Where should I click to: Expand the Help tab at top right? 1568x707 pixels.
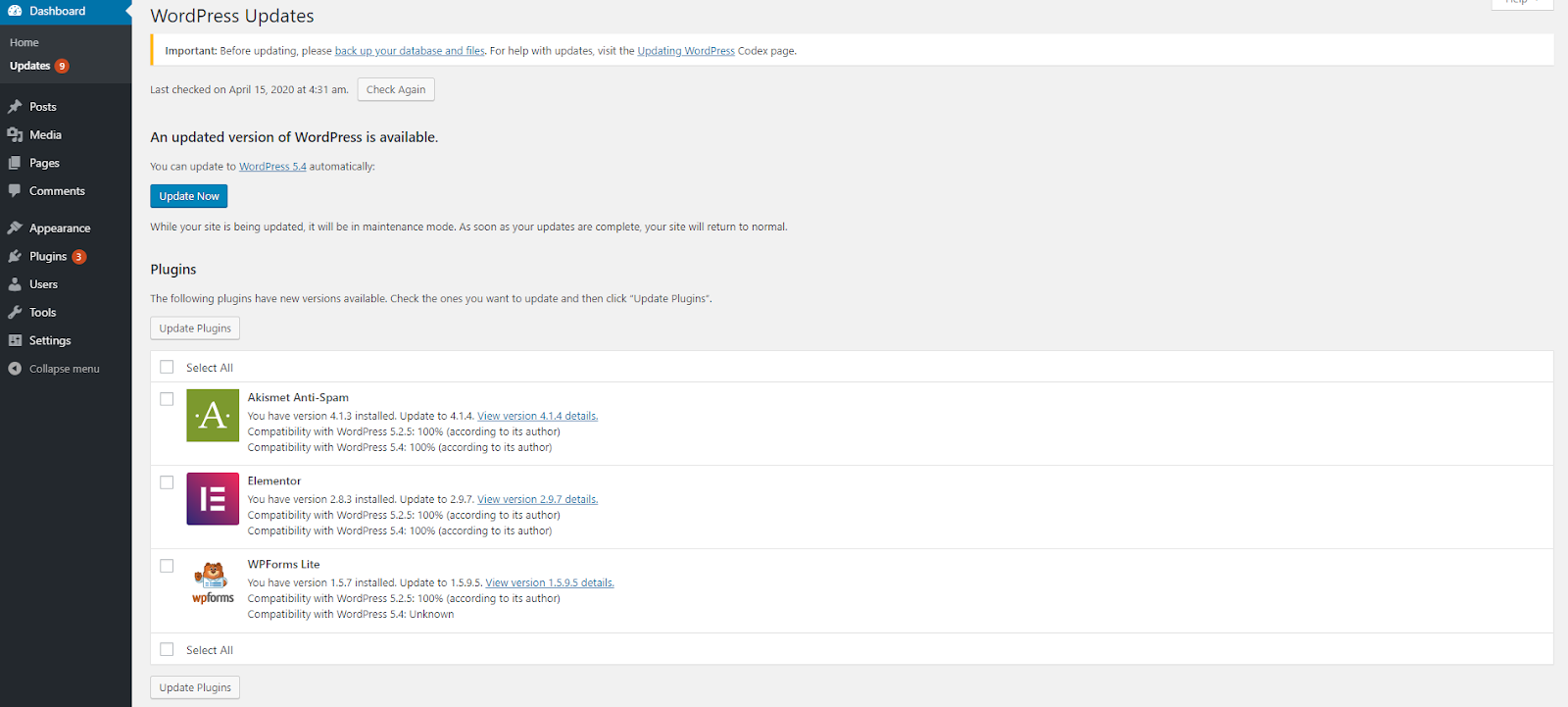coord(1522,3)
